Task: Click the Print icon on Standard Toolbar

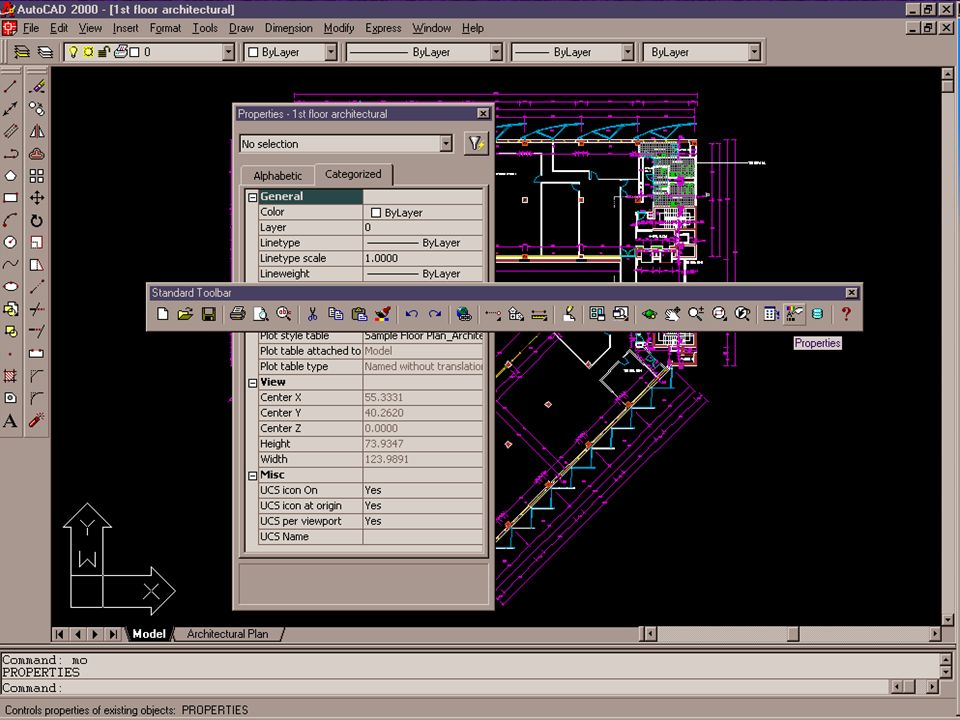Action: click(x=238, y=314)
